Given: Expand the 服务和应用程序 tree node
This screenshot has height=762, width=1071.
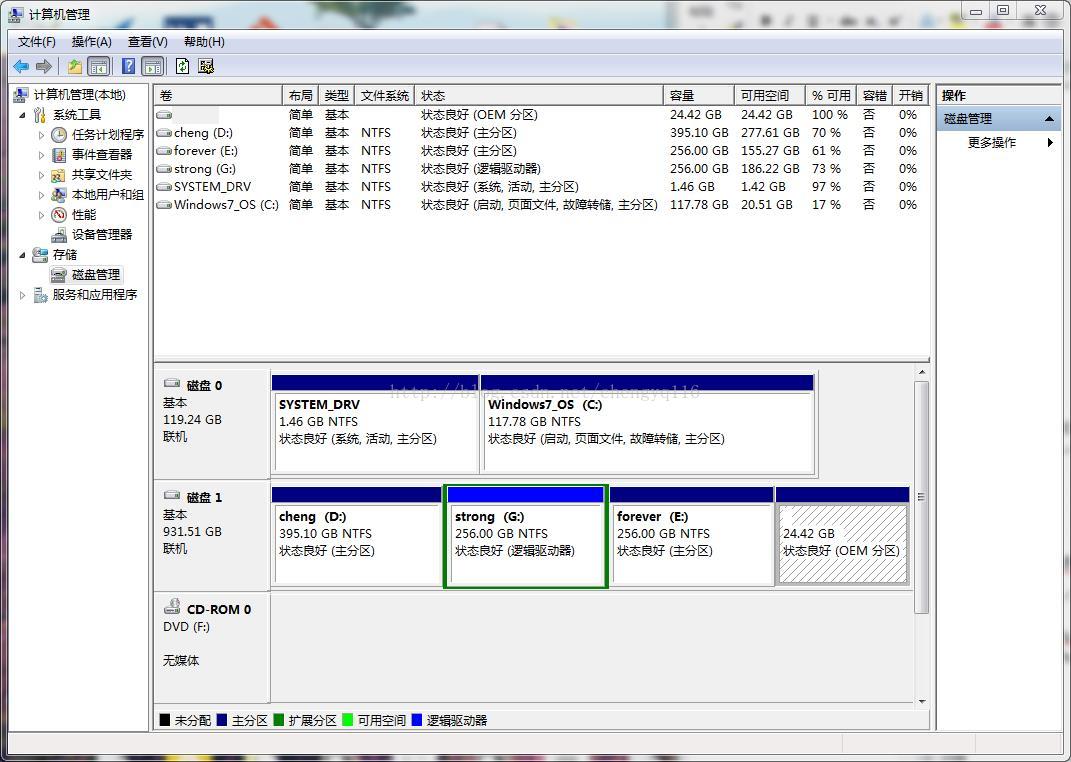Looking at the screenshot, I should 23,295.
